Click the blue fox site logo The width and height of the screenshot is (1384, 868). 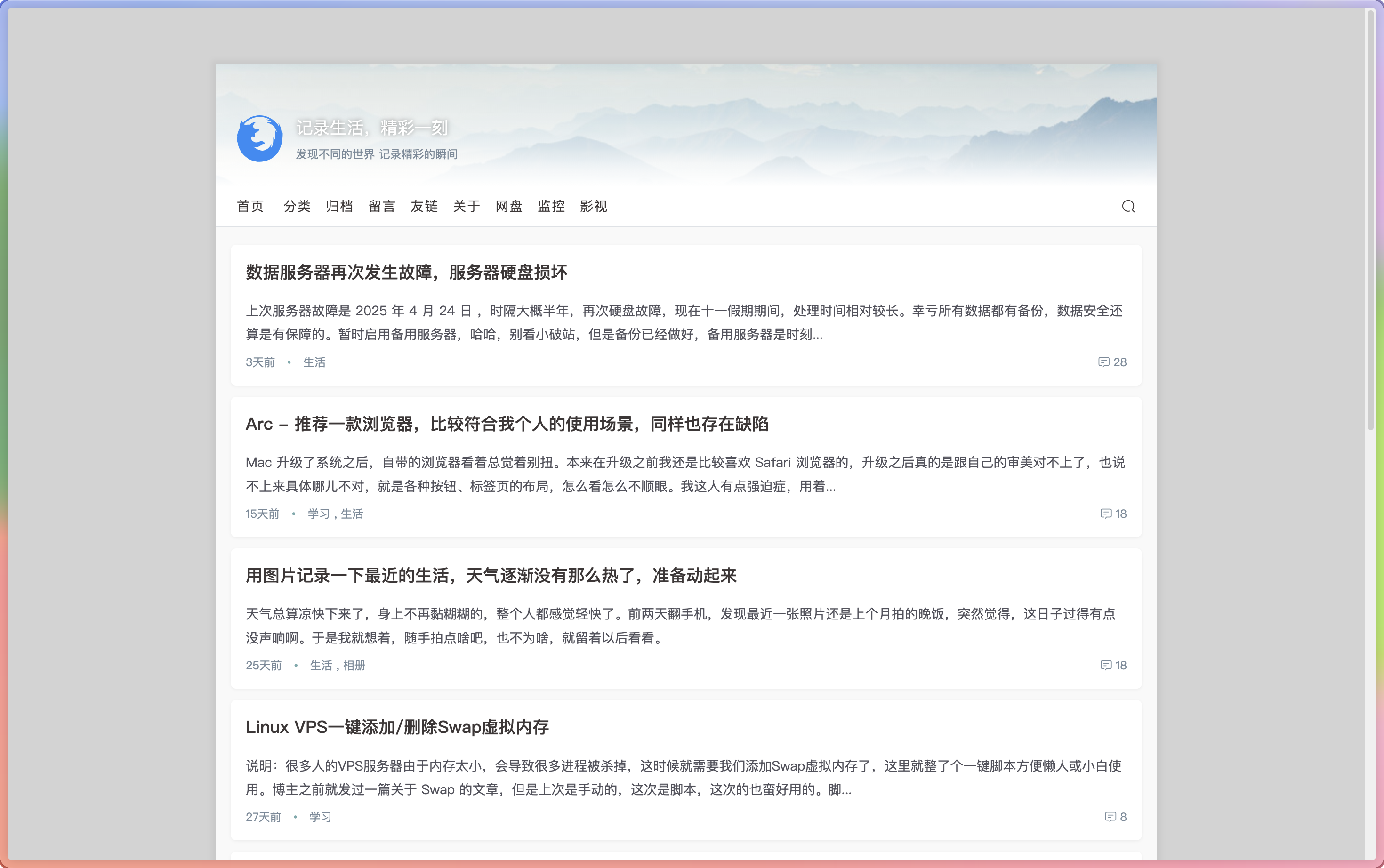click(259, 138)
